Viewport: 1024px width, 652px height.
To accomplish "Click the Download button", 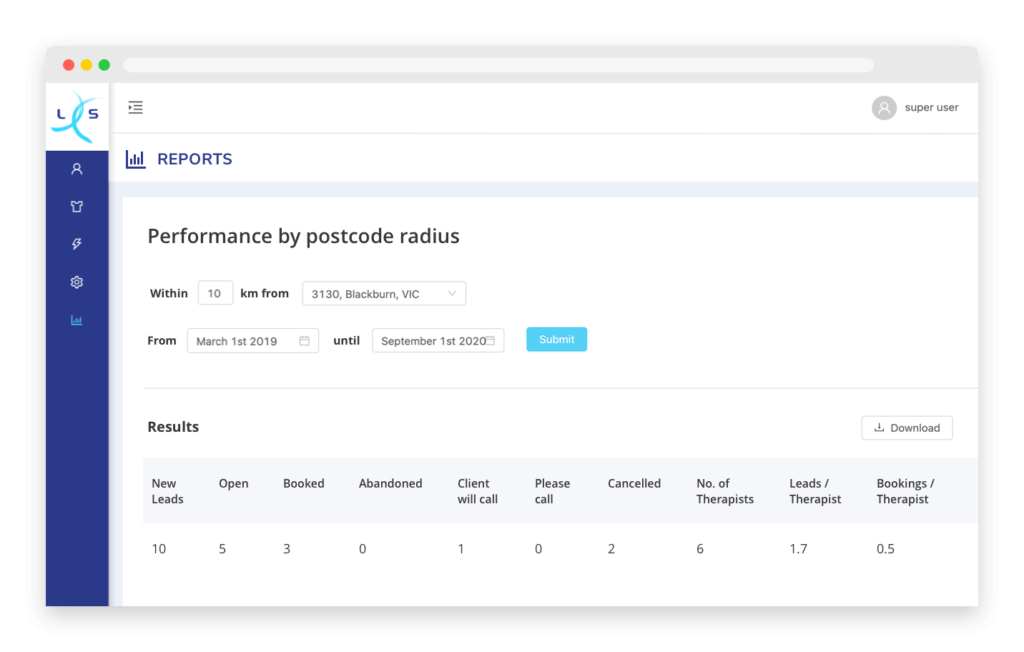I will tap(906, 428).
